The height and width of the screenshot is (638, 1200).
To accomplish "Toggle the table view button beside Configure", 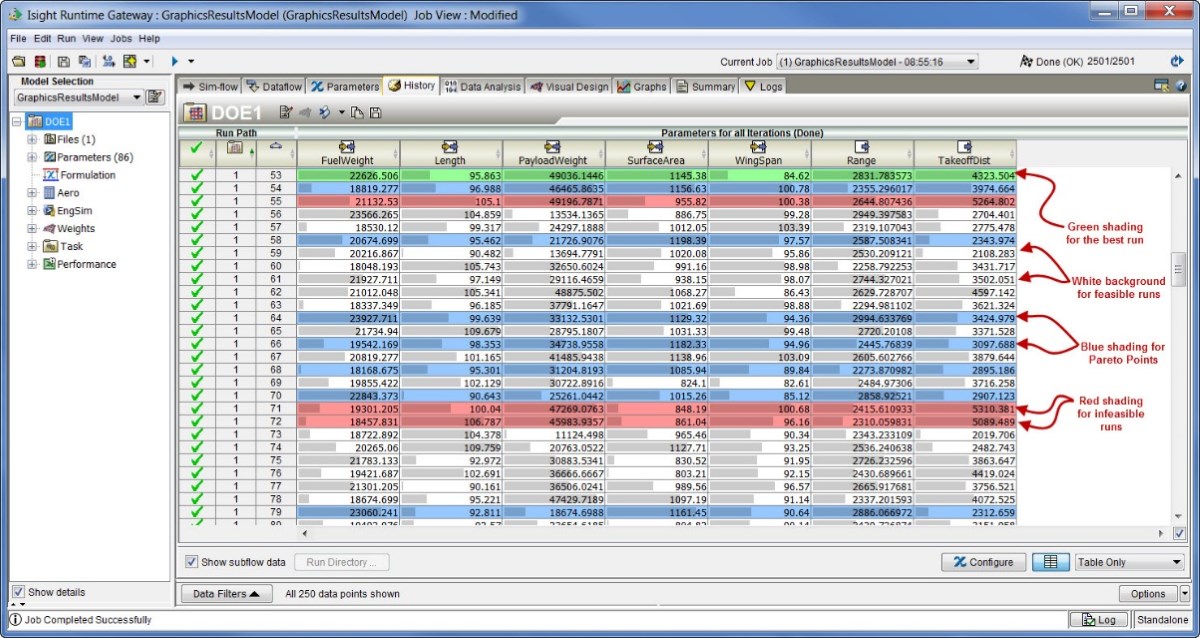I will 1050,562.
